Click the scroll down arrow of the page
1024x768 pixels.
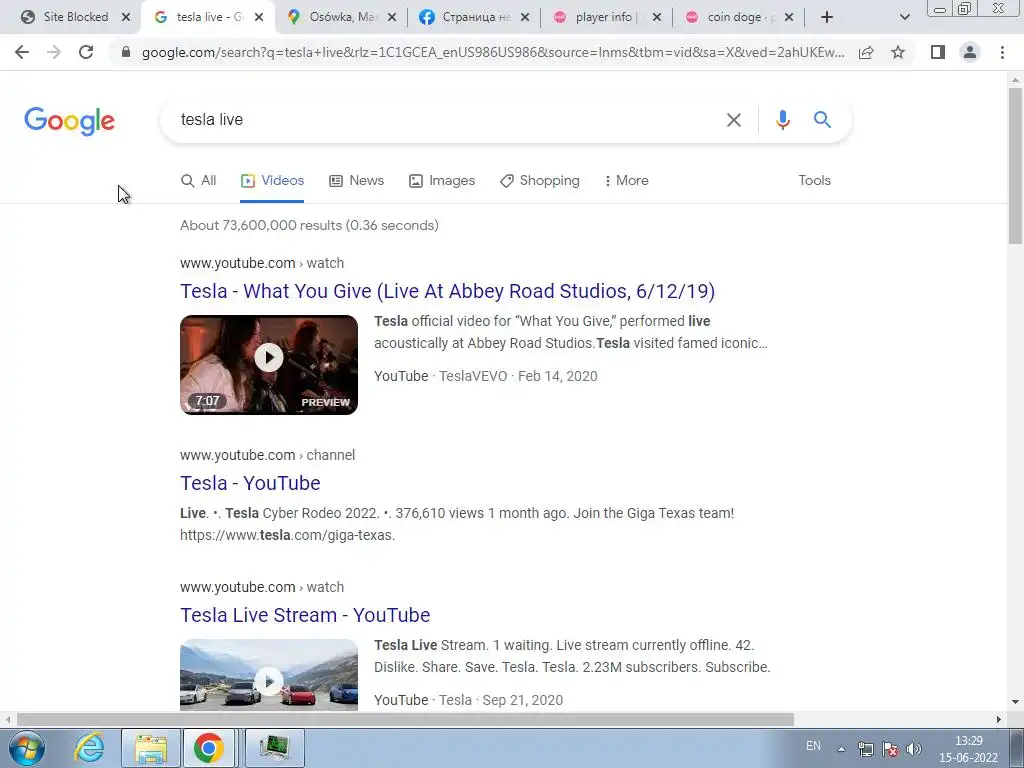click(1015, 702)
